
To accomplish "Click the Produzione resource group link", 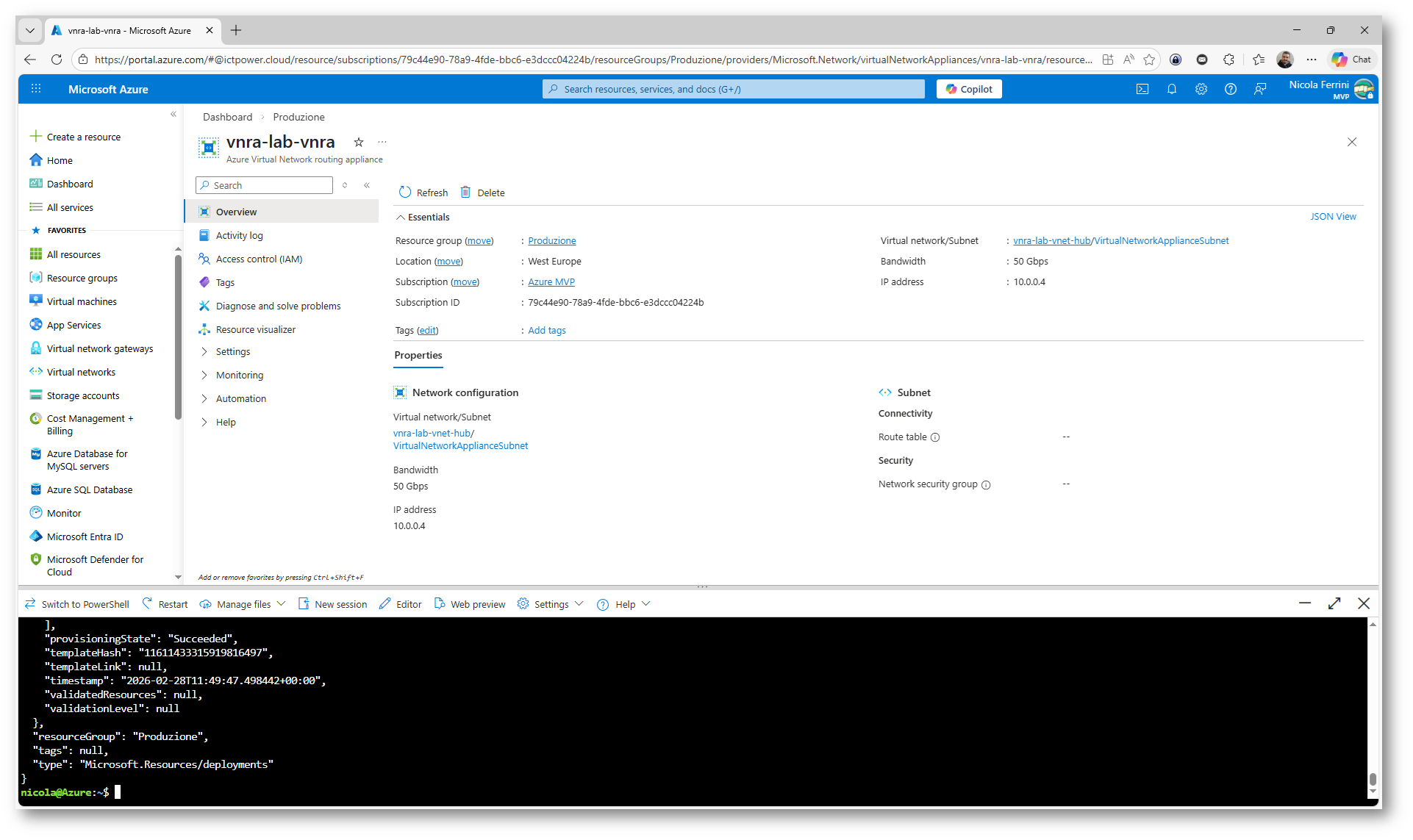I will coord(551,241).
